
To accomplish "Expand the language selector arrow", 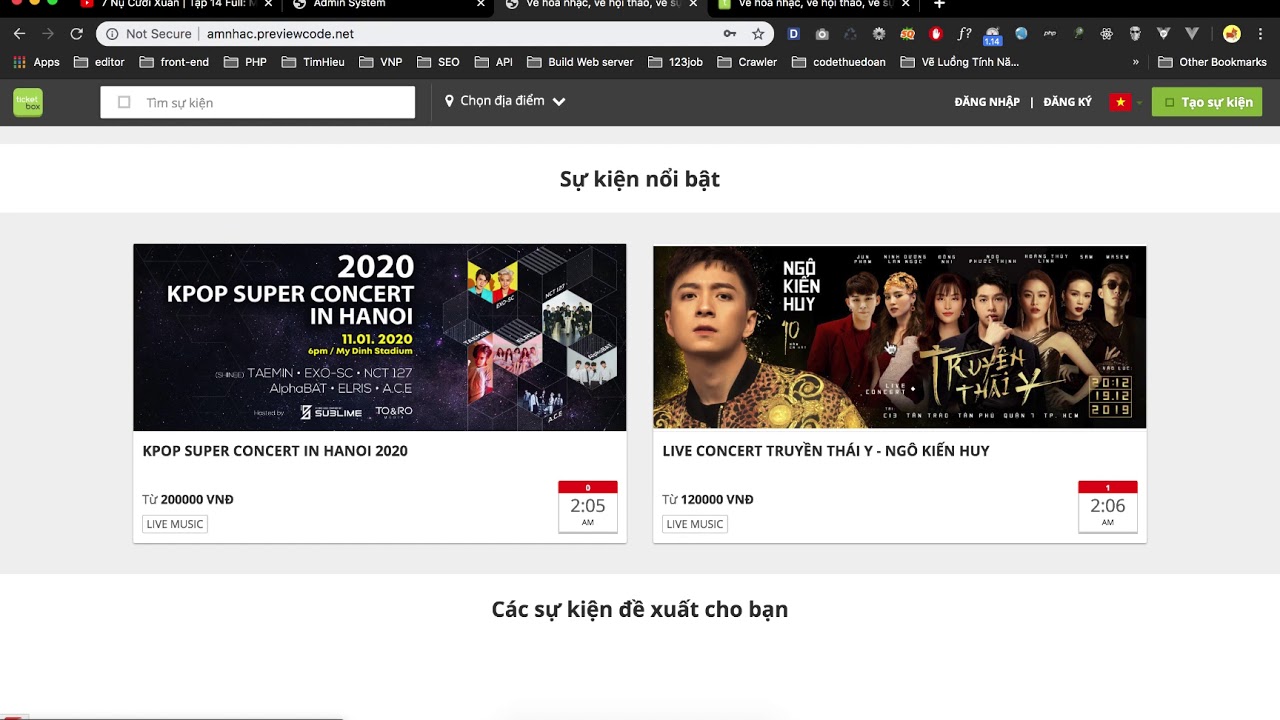I will pyautogui.click(x=1139, y=103).
